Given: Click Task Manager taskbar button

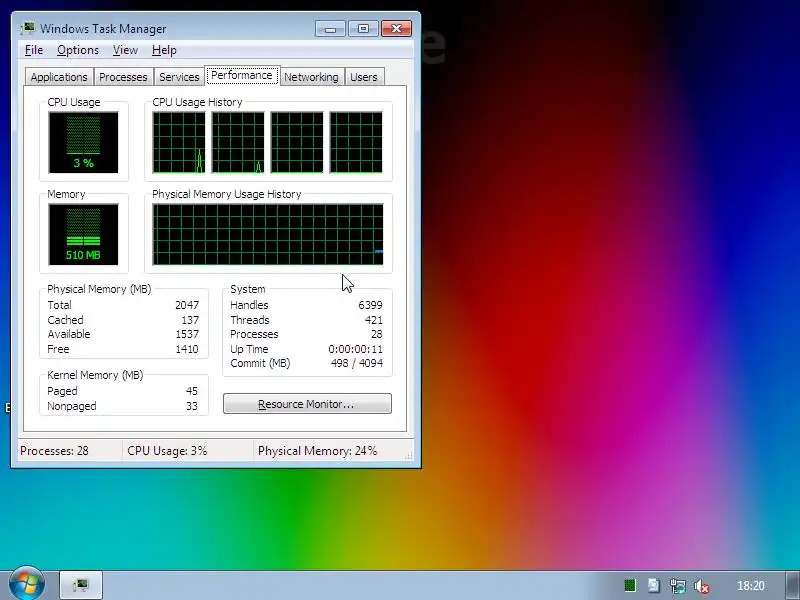Looking at the screenshot, I should pos(81,585).
